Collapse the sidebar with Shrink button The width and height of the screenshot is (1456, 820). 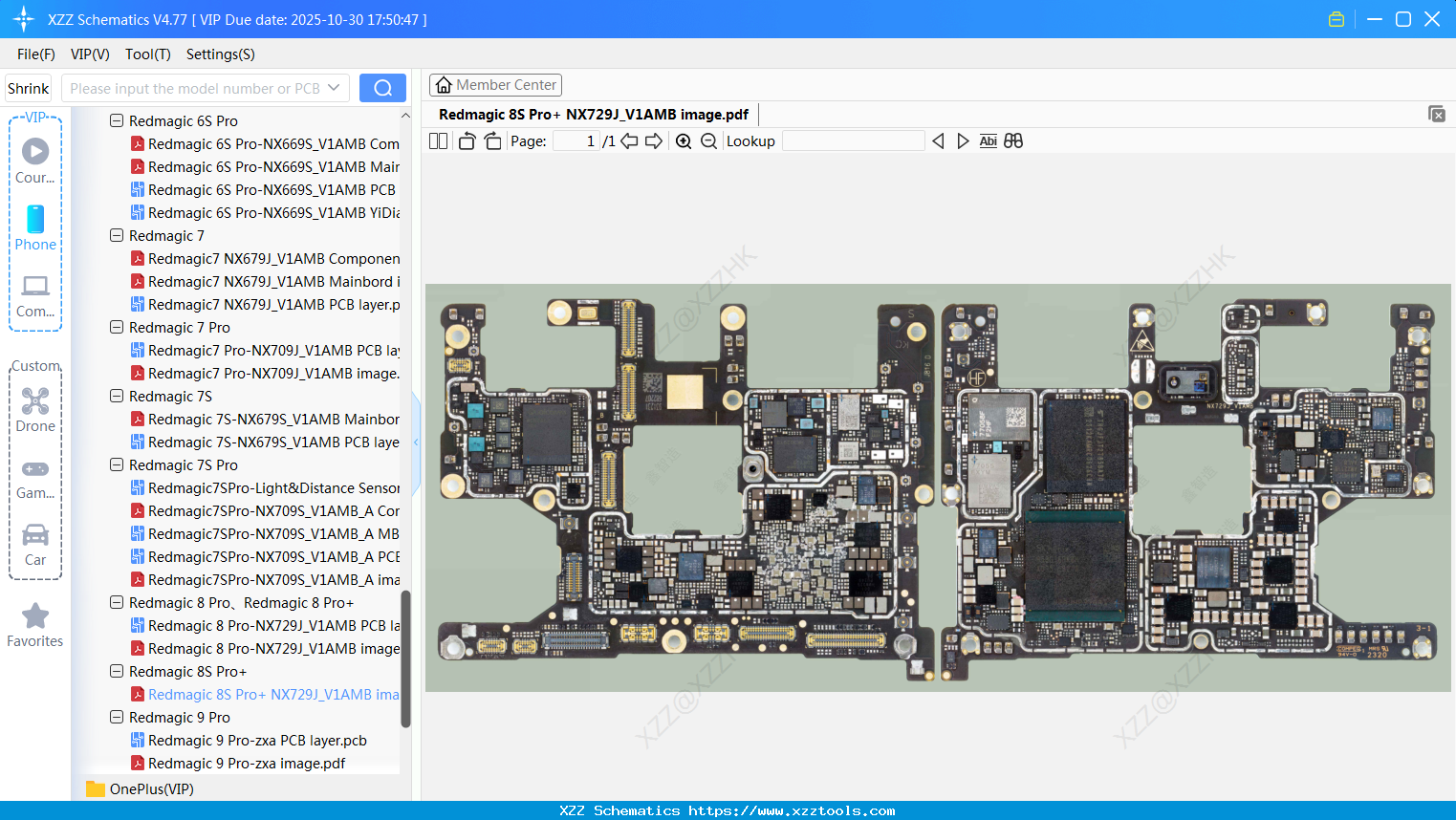27,87
